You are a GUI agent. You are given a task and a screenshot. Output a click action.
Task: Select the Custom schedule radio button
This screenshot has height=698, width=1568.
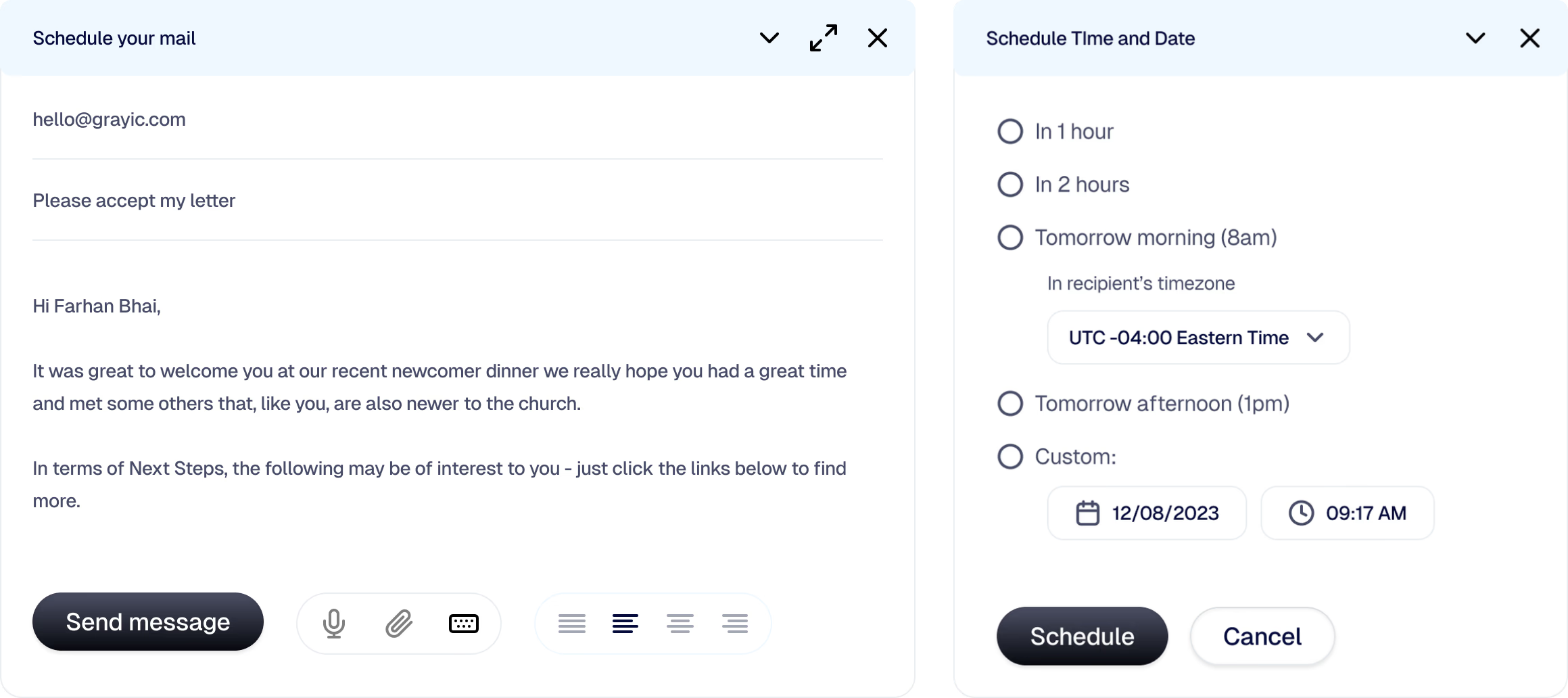pyautogui.click(x=1010, y=457)
